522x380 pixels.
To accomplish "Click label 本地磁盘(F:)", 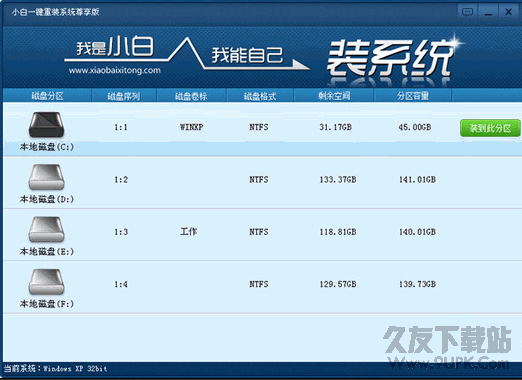I will pyautogui.click(x=47, y=304).
